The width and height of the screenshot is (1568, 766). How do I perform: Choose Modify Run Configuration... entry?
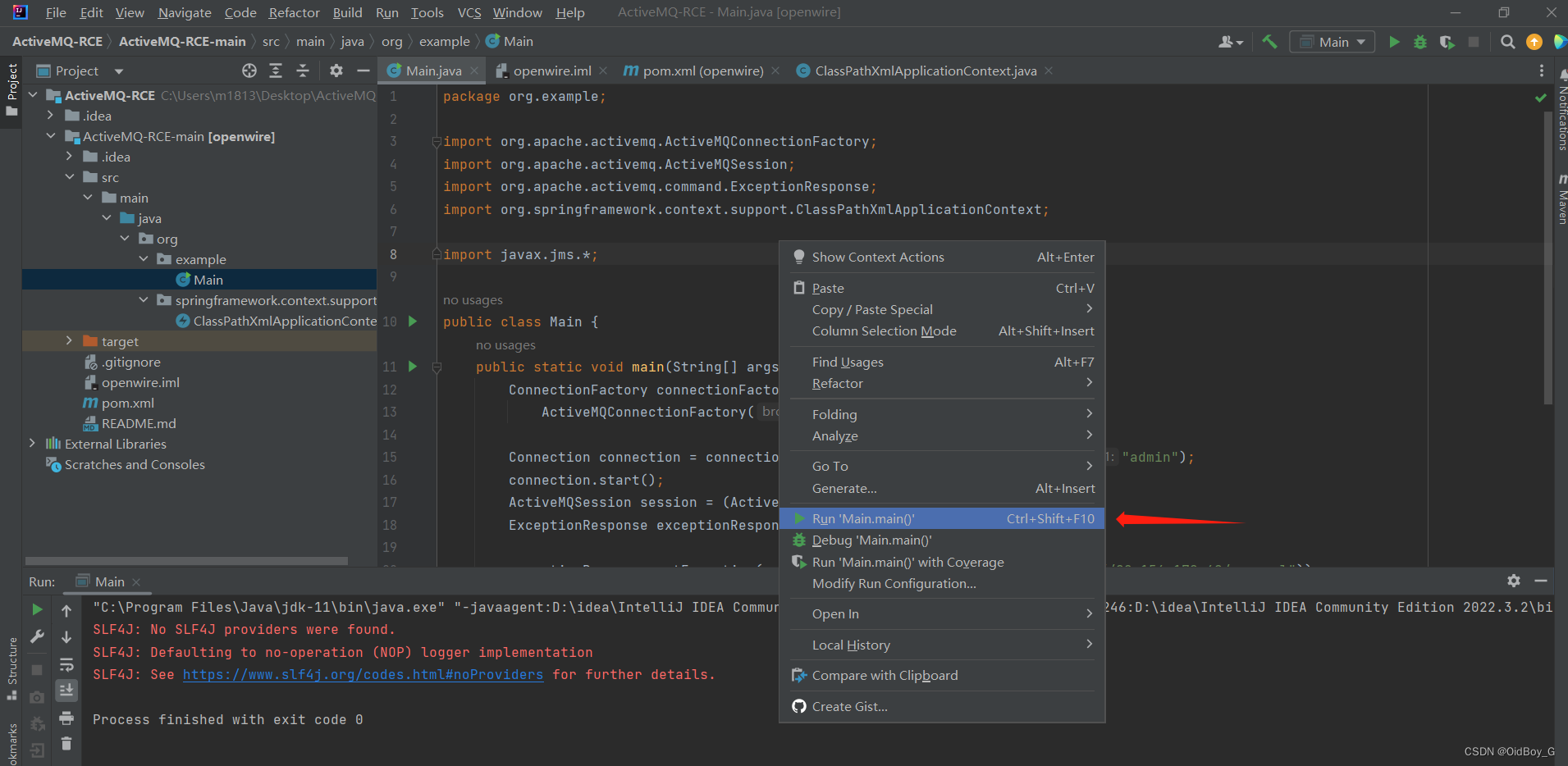coord(942,584)
